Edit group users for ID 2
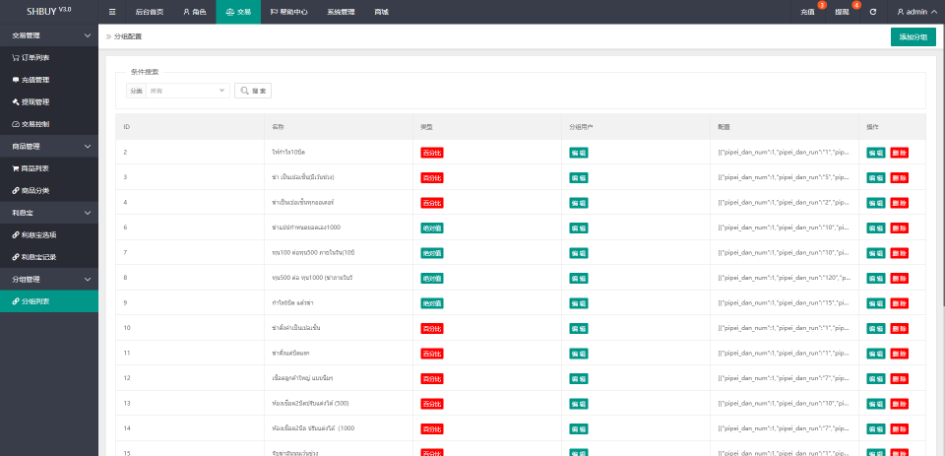This screenshot has width=945, height=456. point(579,153)
